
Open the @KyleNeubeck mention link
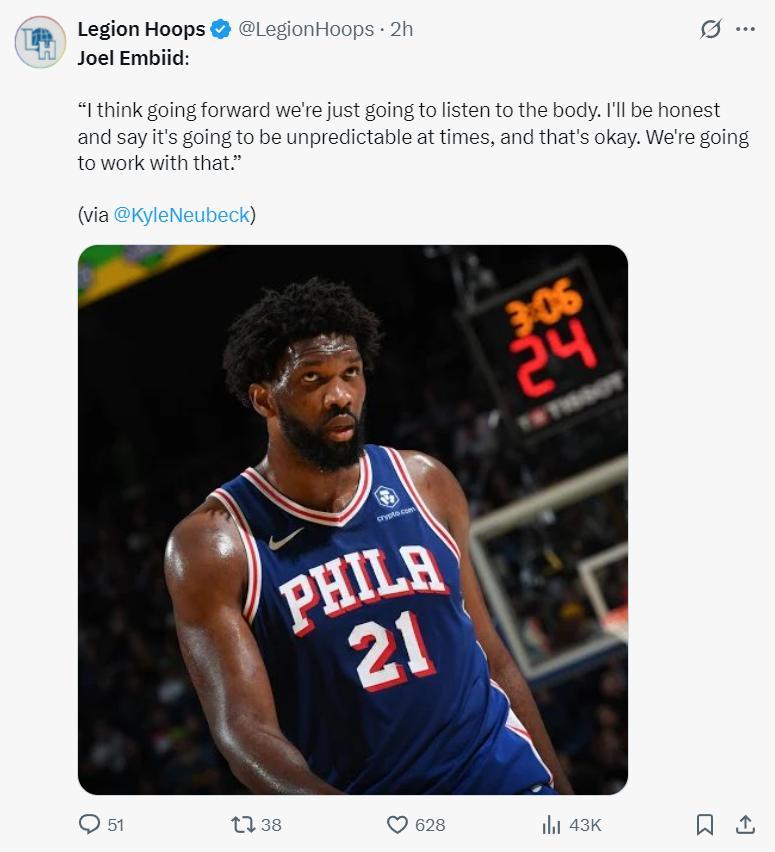181,214
